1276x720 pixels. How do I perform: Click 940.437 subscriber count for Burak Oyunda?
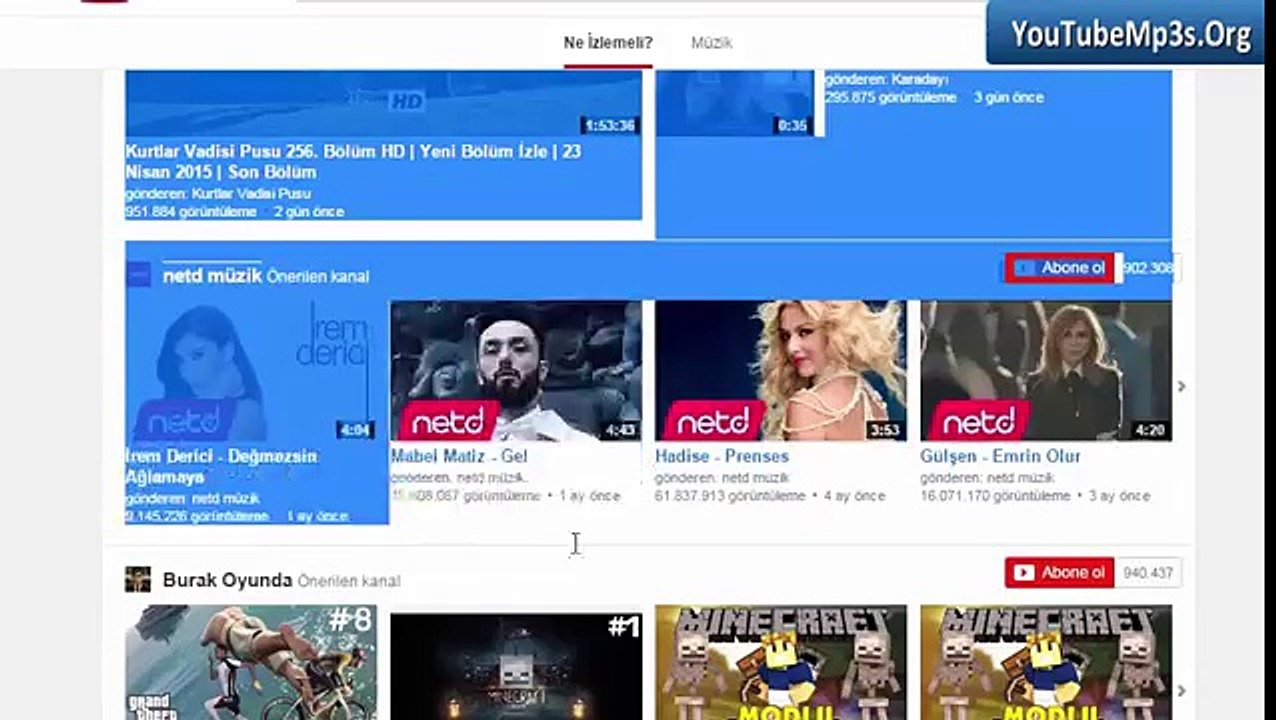[x=1148, y=573]
